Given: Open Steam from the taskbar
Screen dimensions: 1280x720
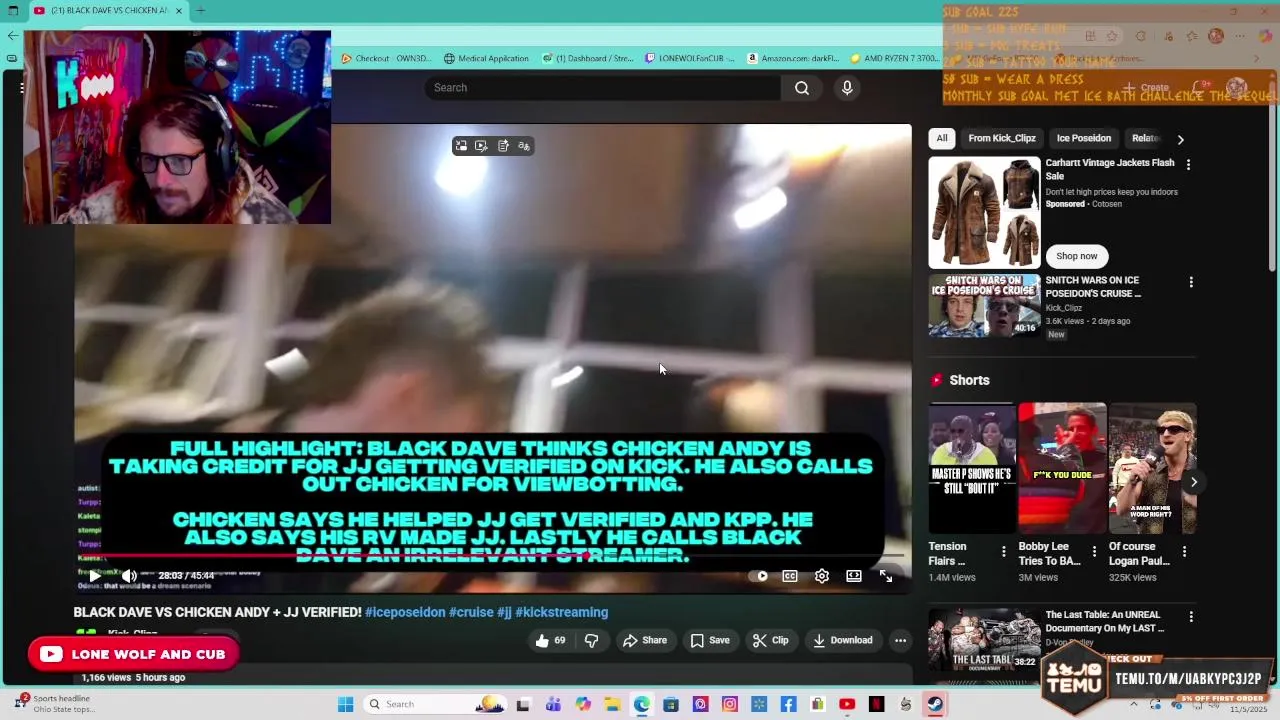Looking at the screenshot, I should pos(935,704).
